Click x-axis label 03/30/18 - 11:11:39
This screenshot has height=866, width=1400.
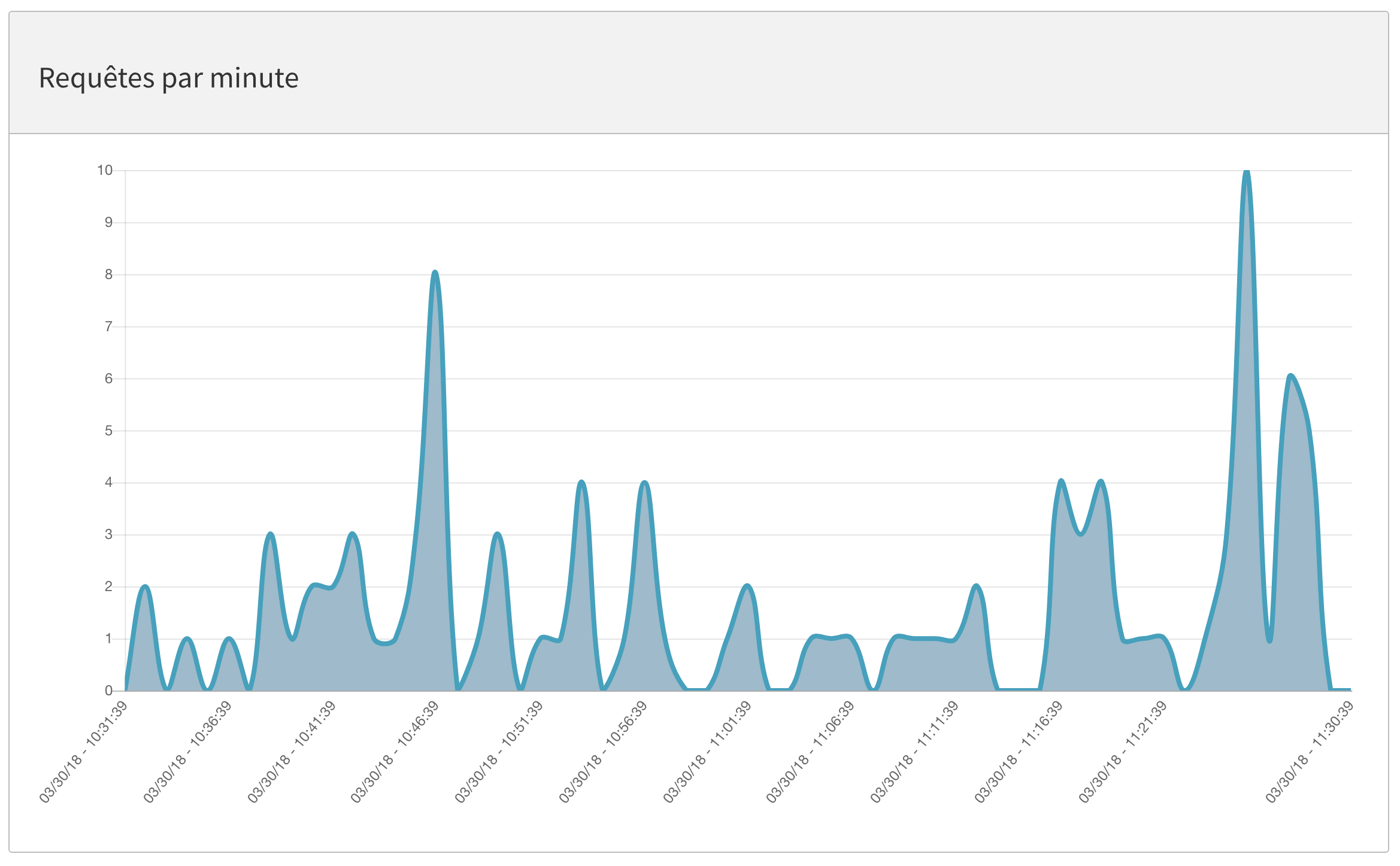tap(914, 752)
